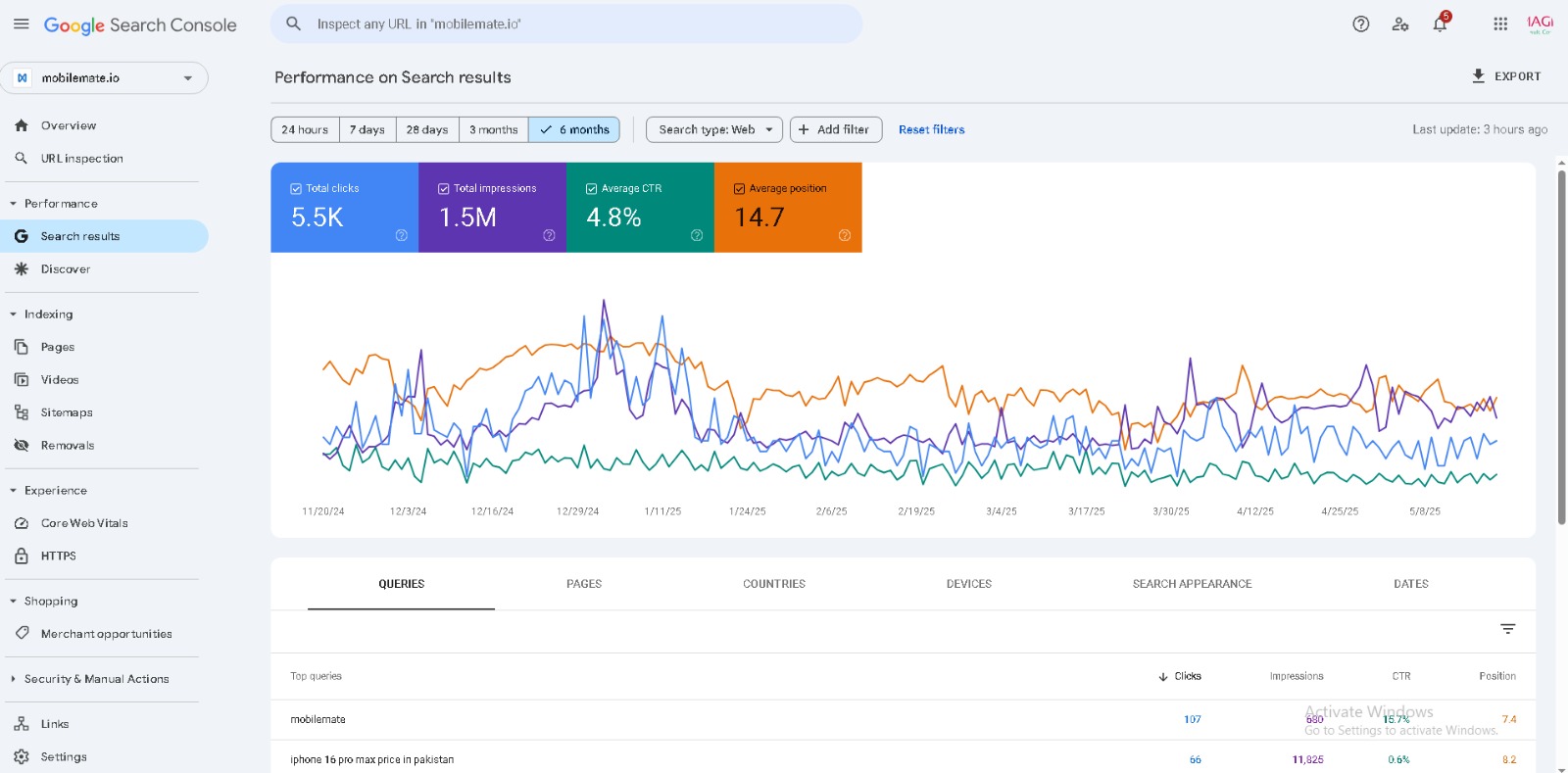Open iphone 16 pro max price query row

903,759
